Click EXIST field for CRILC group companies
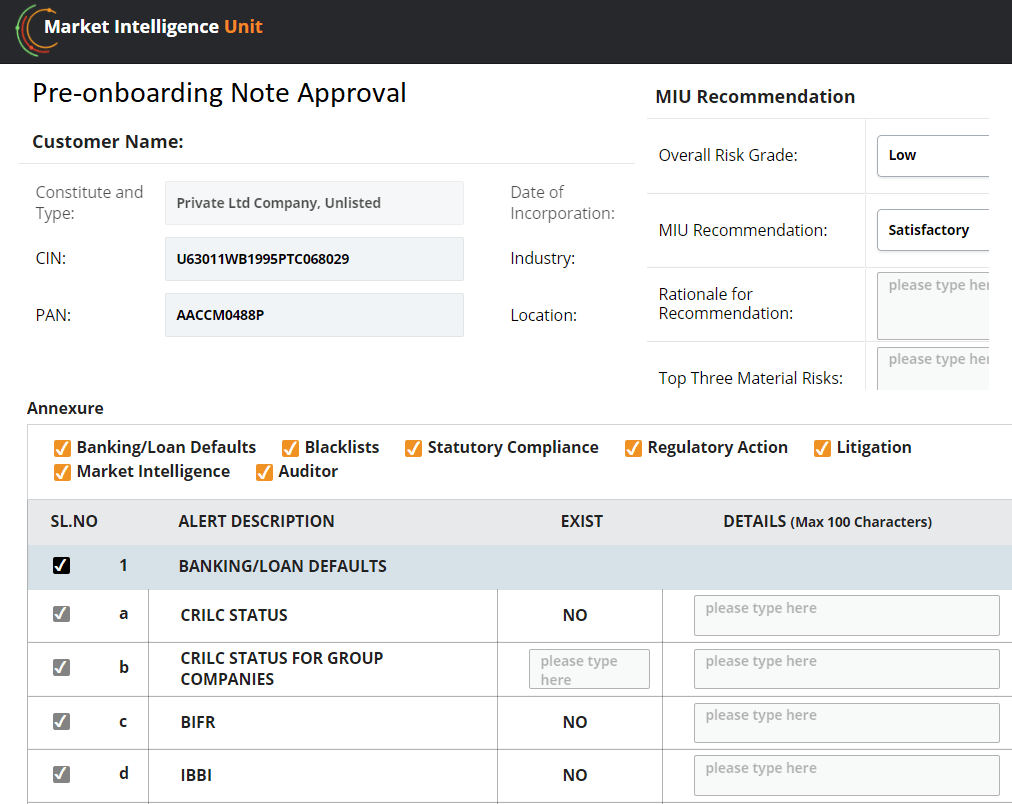This screenshot has height=804, width=1012. coord(589,669)
